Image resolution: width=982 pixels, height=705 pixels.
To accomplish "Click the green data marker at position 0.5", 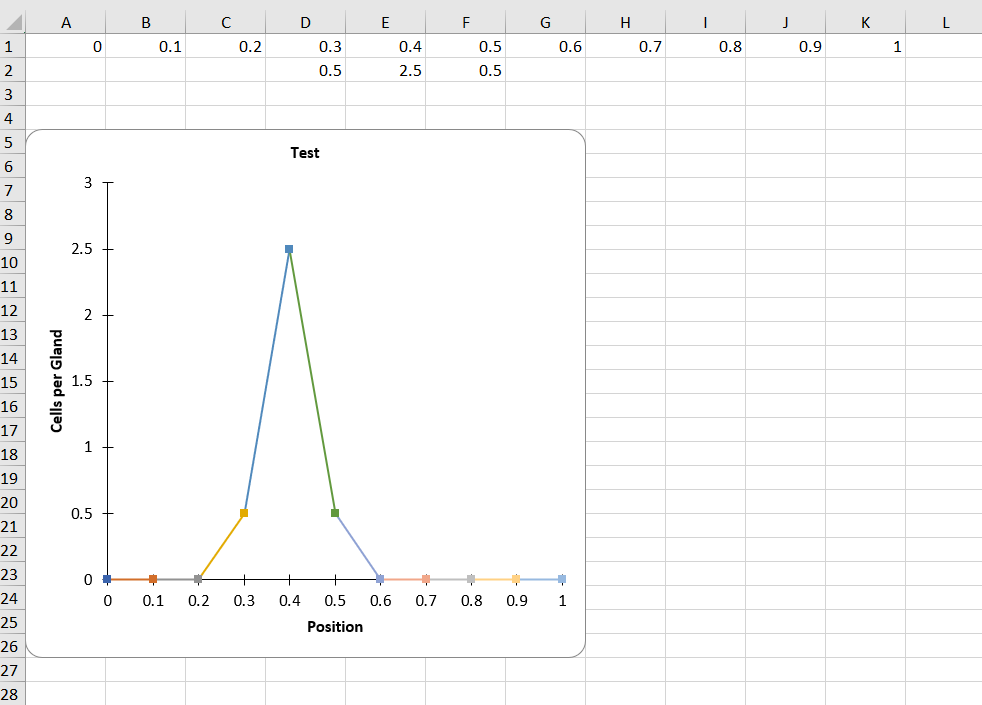I will point(335,513).
